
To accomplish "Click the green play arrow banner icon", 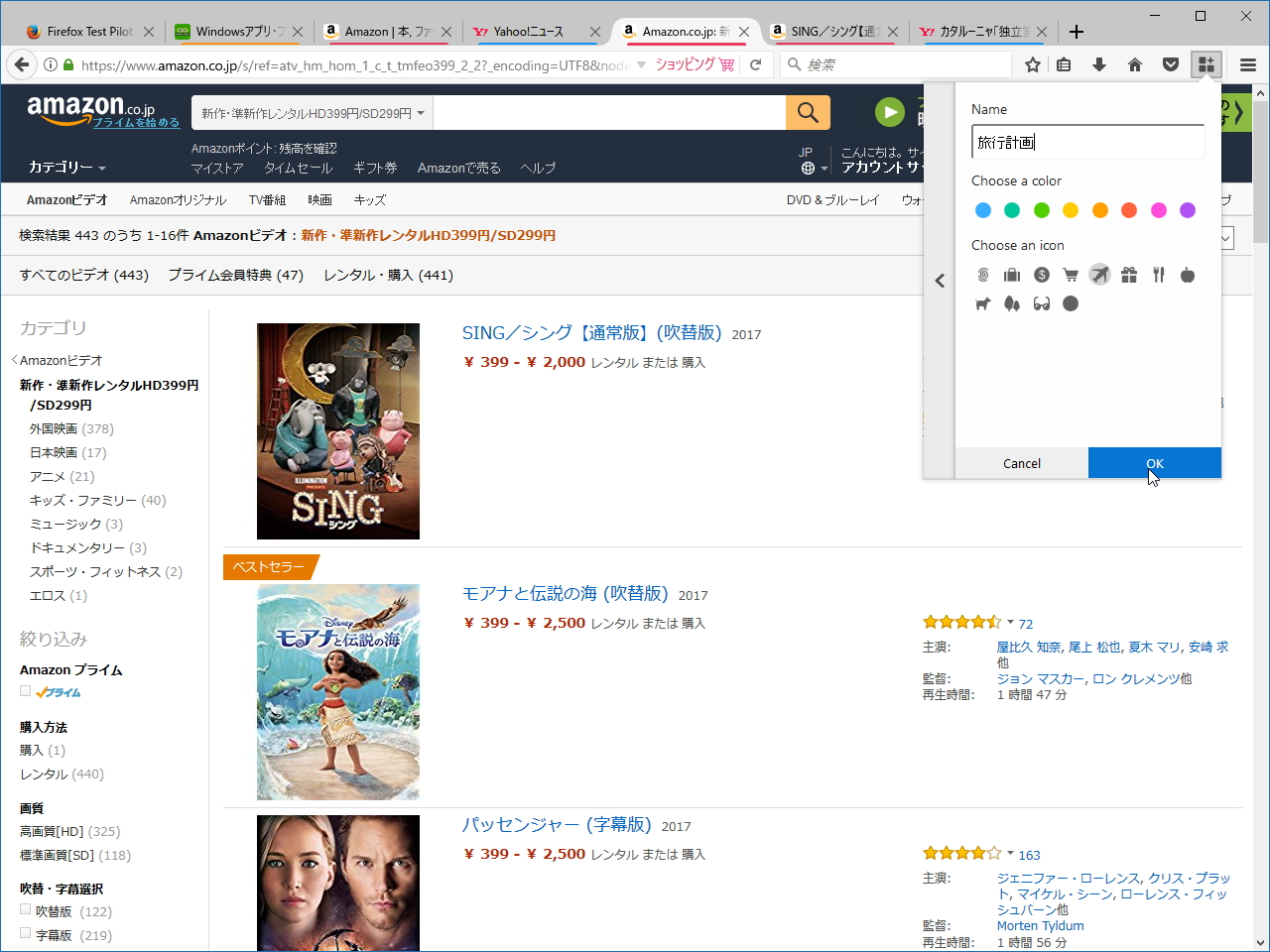I will pos(890,113).
